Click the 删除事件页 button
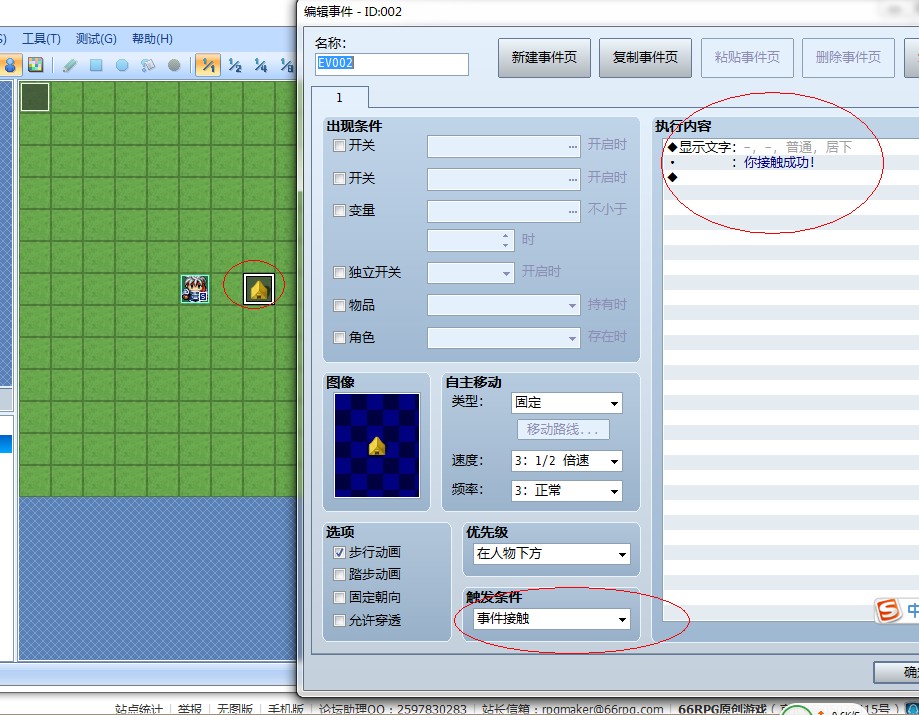This screenshot has width=919, height=715. [x=848, y=57]
